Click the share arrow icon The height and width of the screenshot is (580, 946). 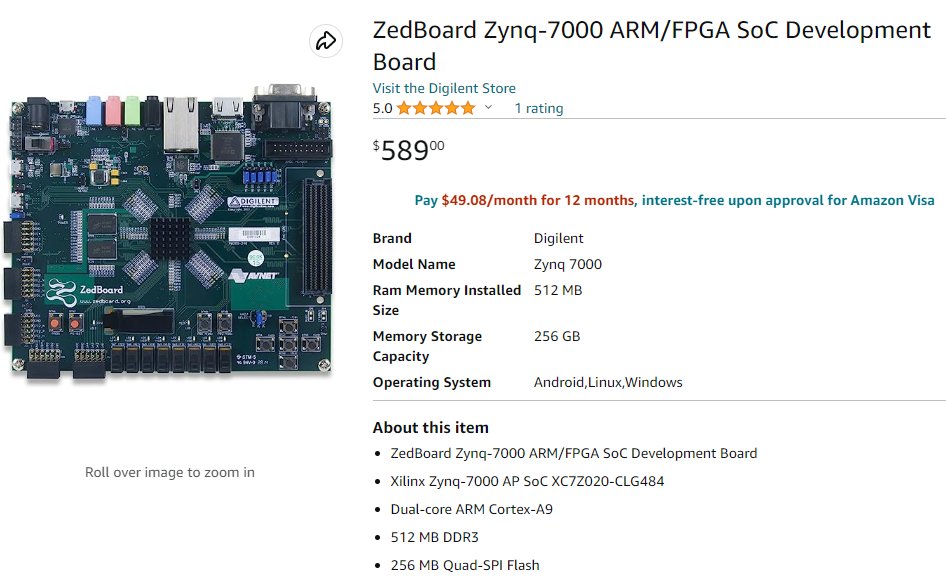tap(325, 41)
